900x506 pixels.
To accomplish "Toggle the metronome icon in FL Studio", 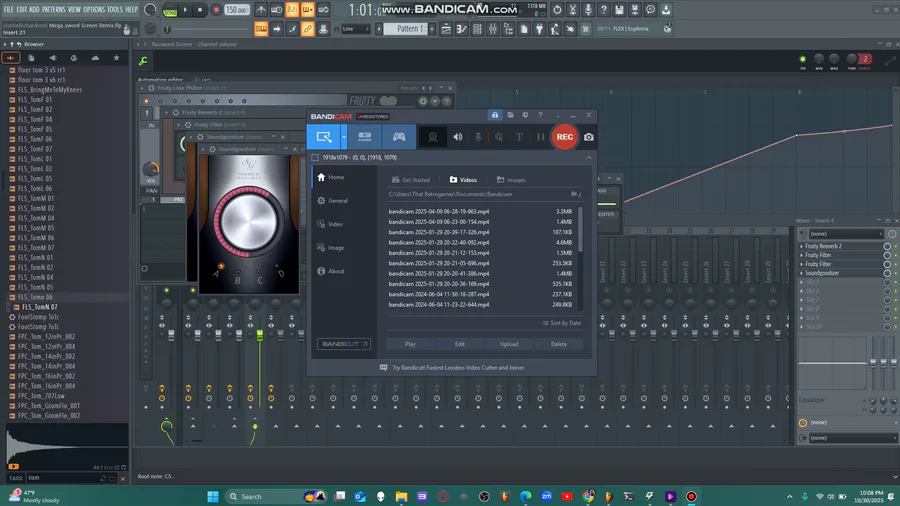I will pos(261,10).
